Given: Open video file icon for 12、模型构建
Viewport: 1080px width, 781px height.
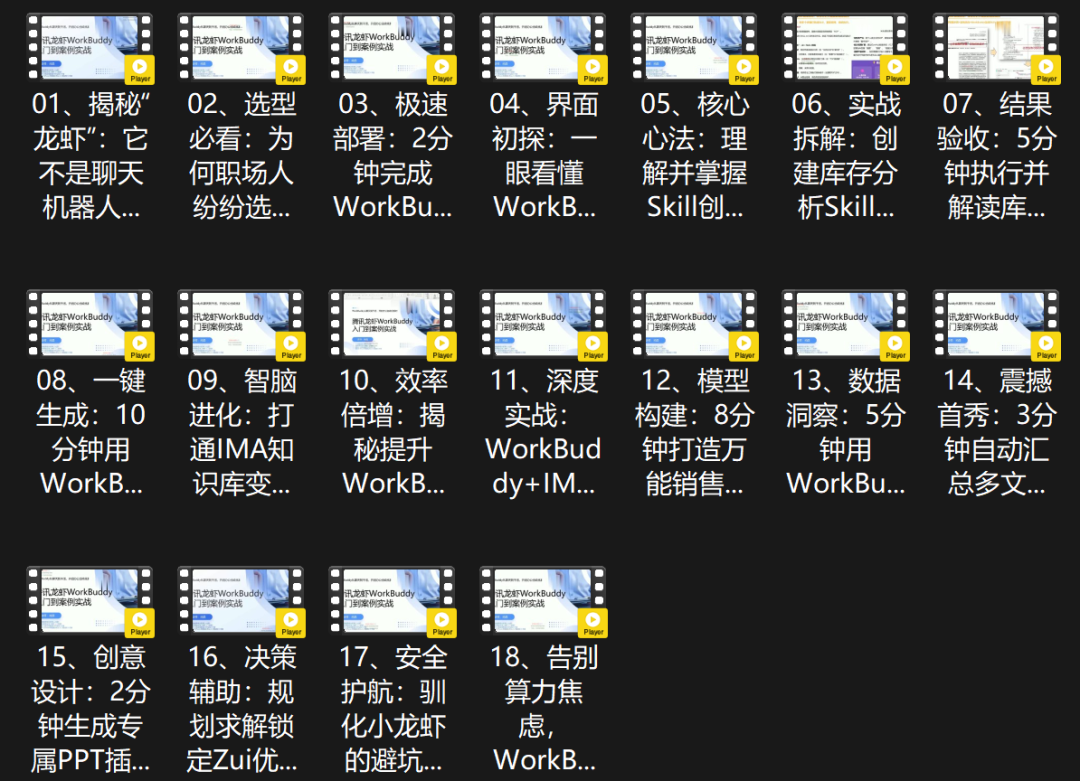Looking at the screenshot, I should [694, 324].
